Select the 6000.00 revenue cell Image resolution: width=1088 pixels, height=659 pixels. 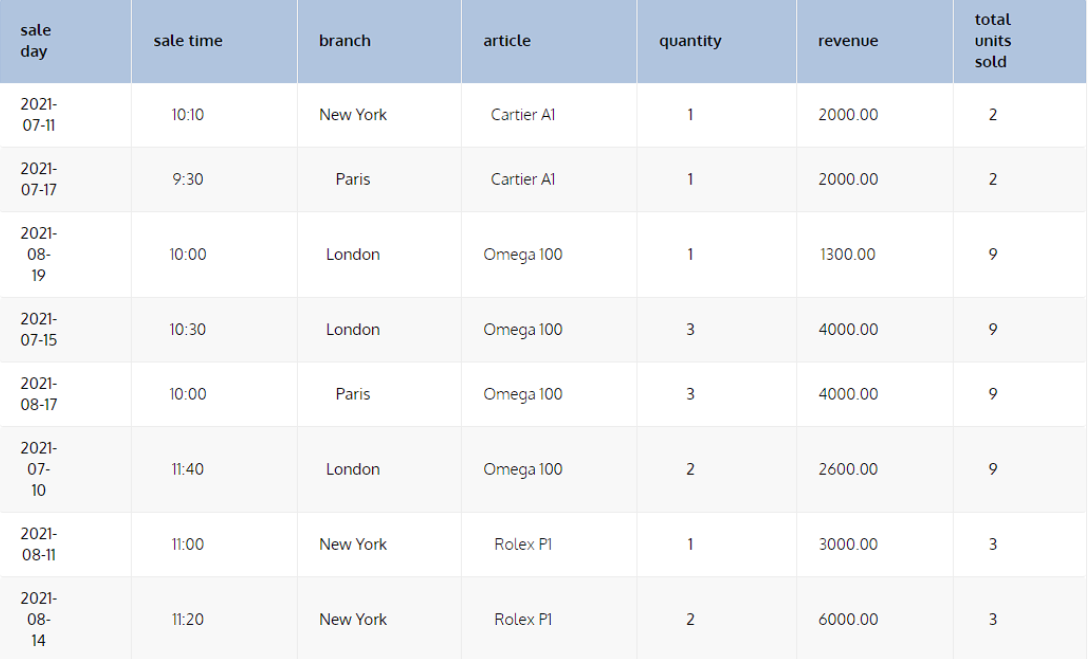click(848, 620)
